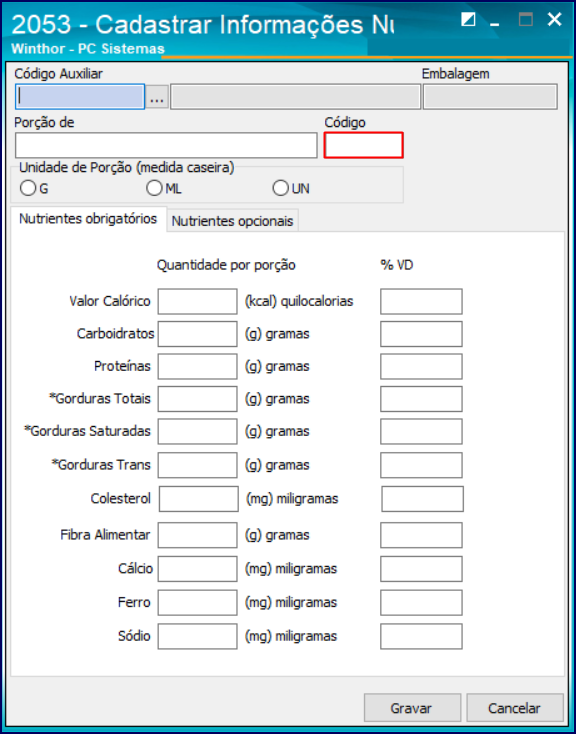The image size is (576, 734).
Task: Click the Cancelar button
Action: click(515, 708)
